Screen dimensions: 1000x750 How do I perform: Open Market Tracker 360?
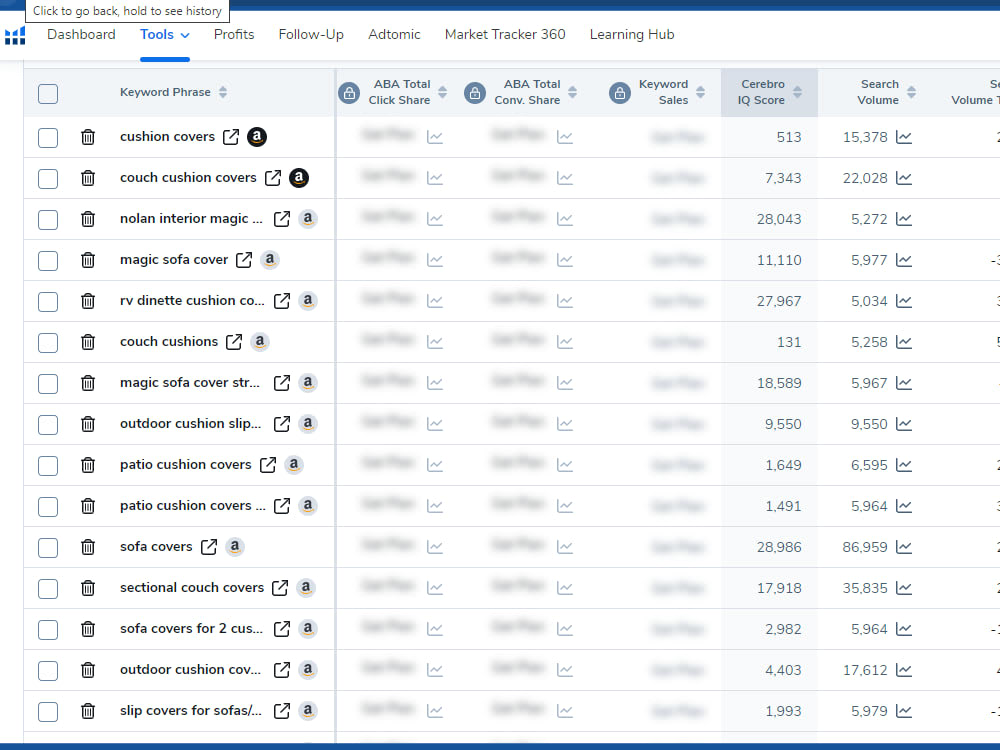pyautogui.click(x=505, y=34)
